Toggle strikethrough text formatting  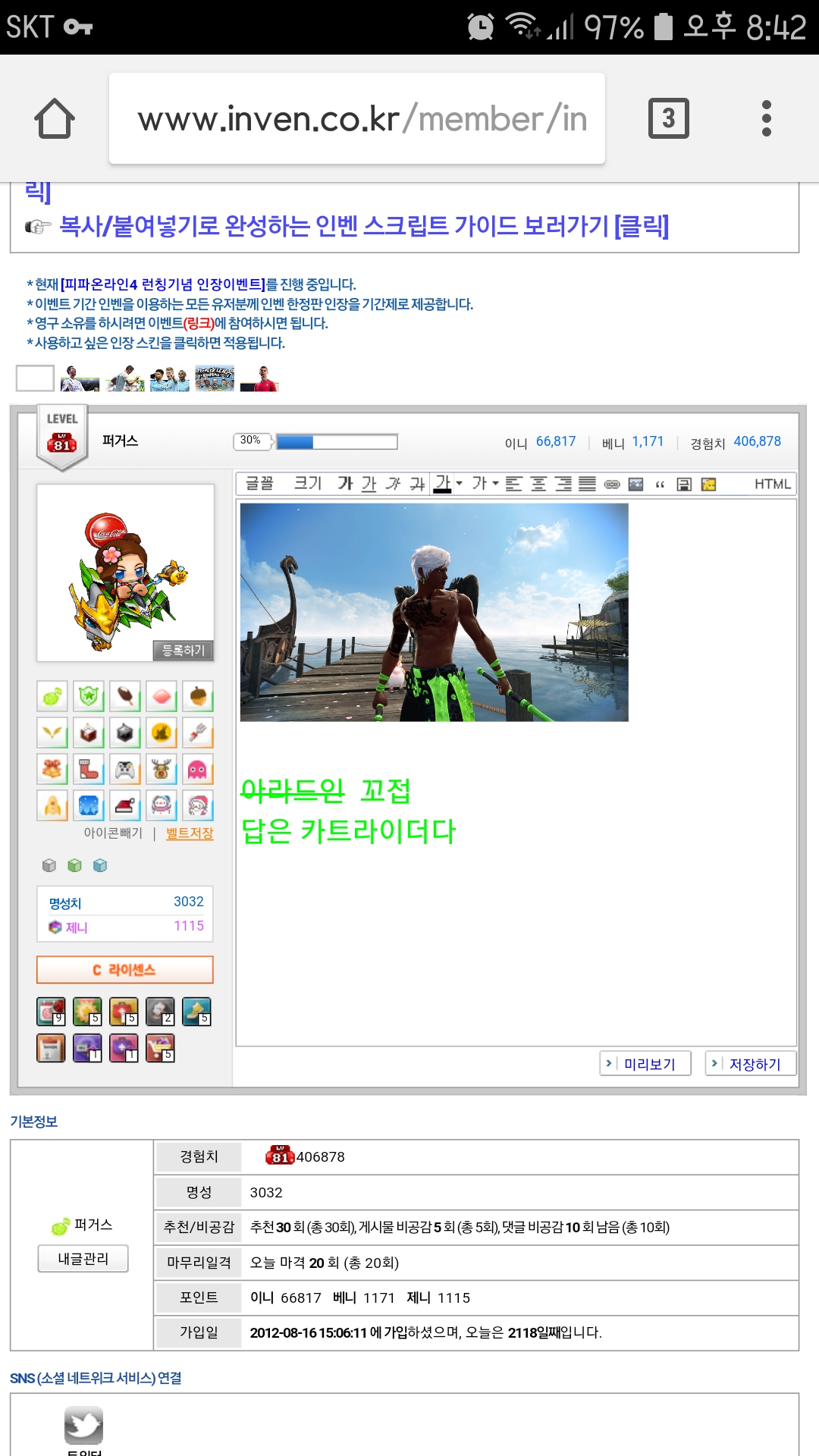pos(417,484)
